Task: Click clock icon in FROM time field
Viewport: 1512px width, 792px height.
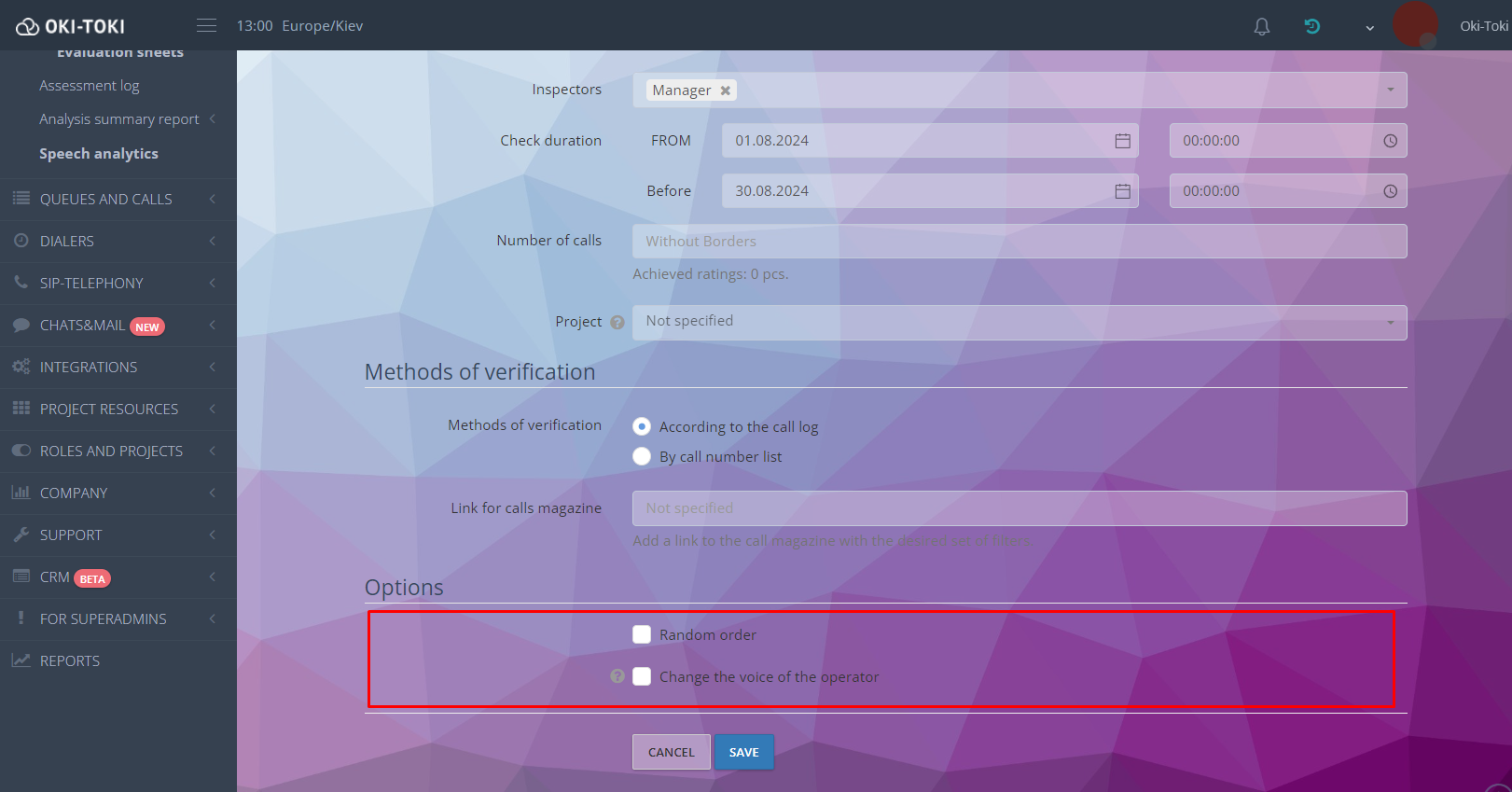Action: tap(1390, 141)
